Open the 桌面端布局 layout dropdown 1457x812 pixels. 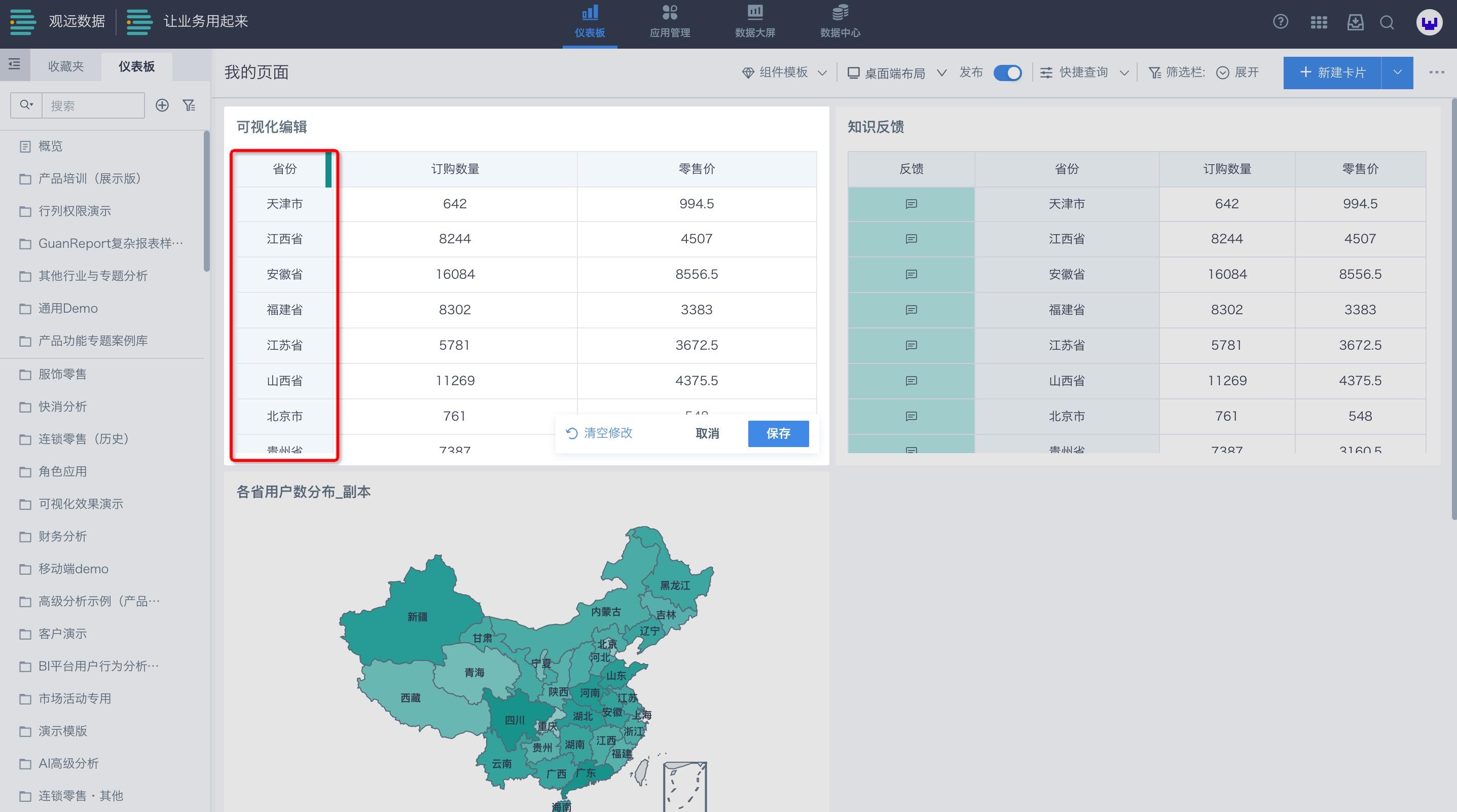896,73
